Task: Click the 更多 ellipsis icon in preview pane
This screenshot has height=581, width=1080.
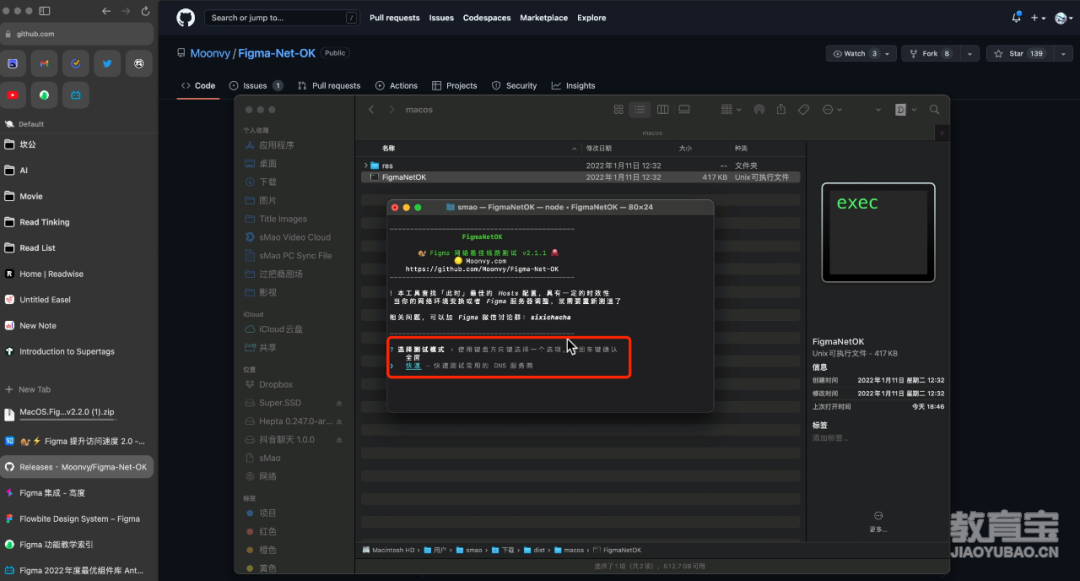Action: click(x=878, y=516)
